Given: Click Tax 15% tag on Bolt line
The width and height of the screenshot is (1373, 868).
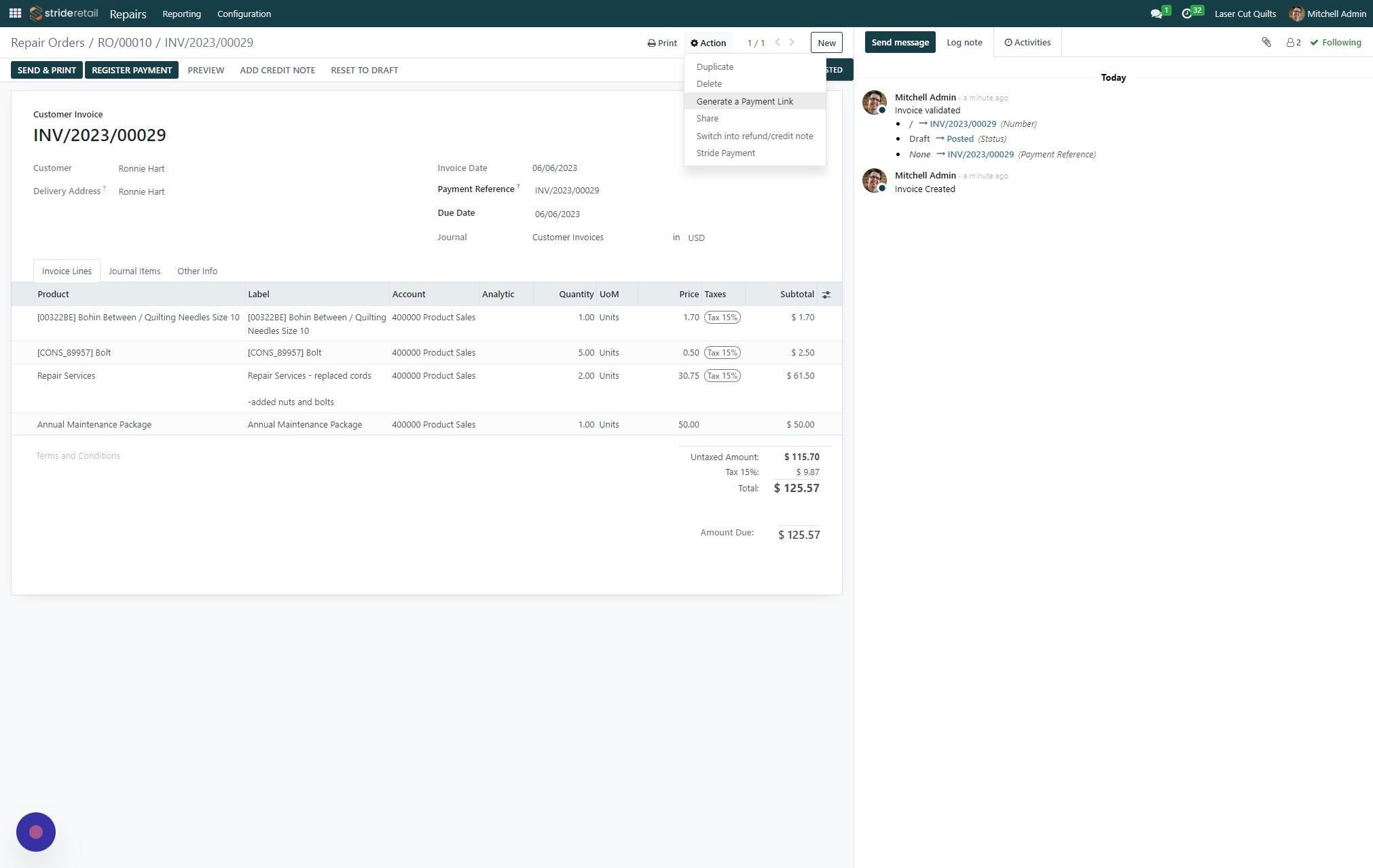Looking at the screenshot, I should (x=722, y=352).
